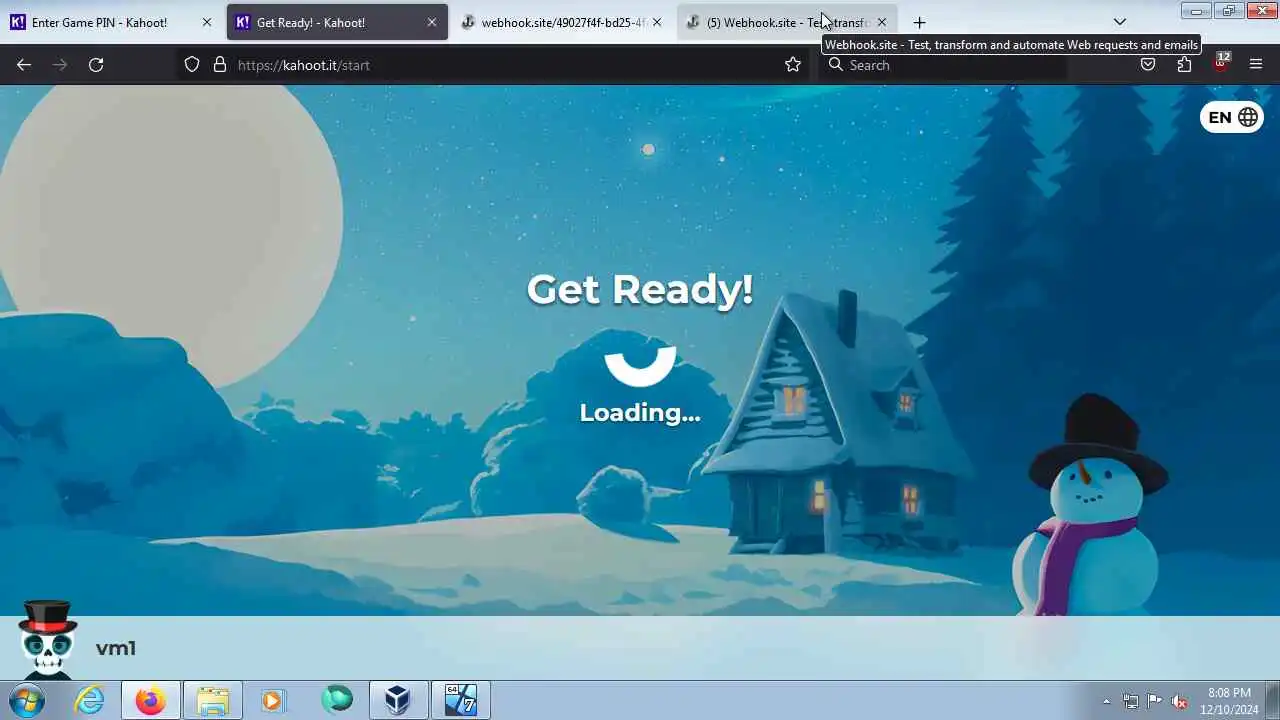This screenshot has width=1280, height=720.
Task: Reload the Kahoot page
Action: [96, 65]
